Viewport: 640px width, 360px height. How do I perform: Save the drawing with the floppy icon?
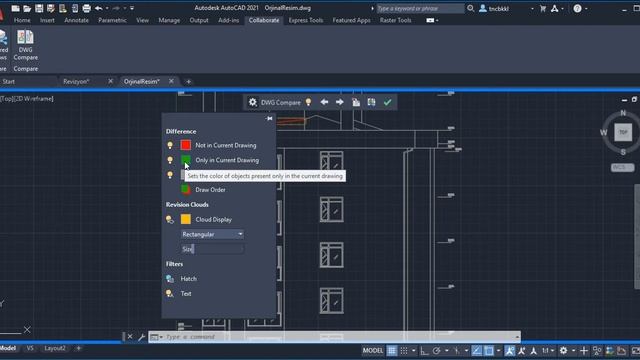coord(39,8)
